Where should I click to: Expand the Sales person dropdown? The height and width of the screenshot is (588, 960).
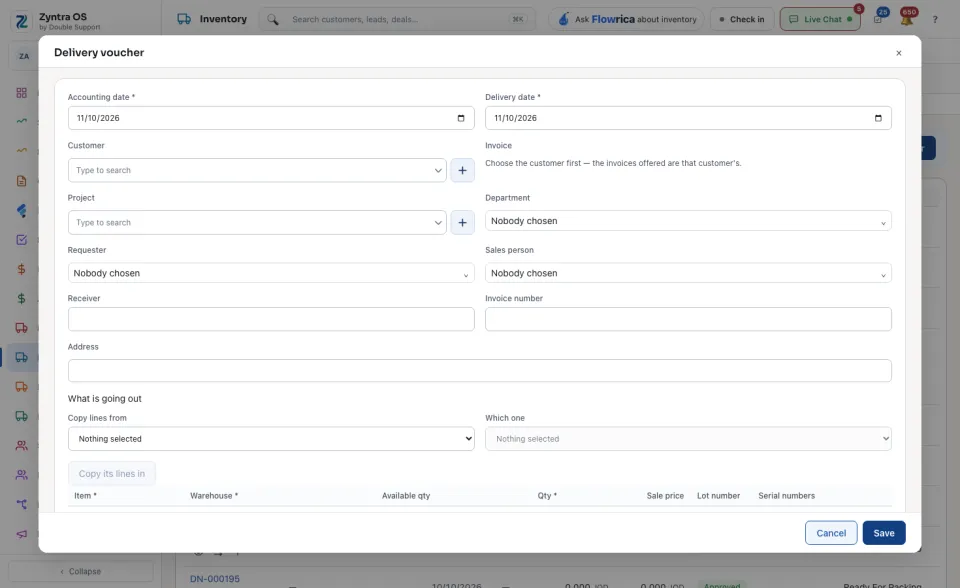(688, 273)
